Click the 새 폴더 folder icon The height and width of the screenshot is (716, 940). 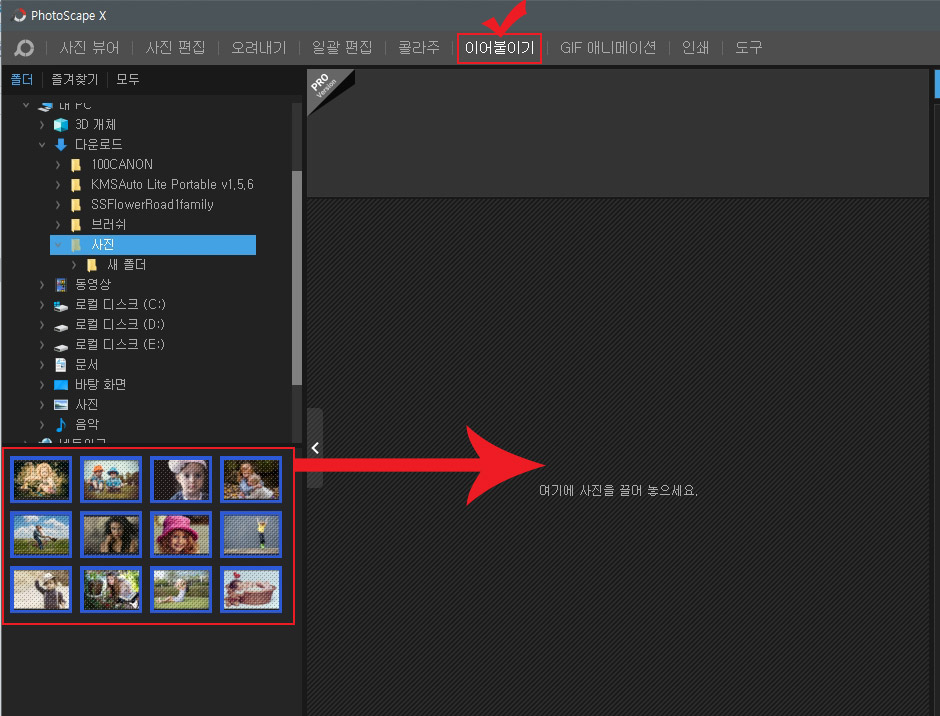click(x=92, y=265)
